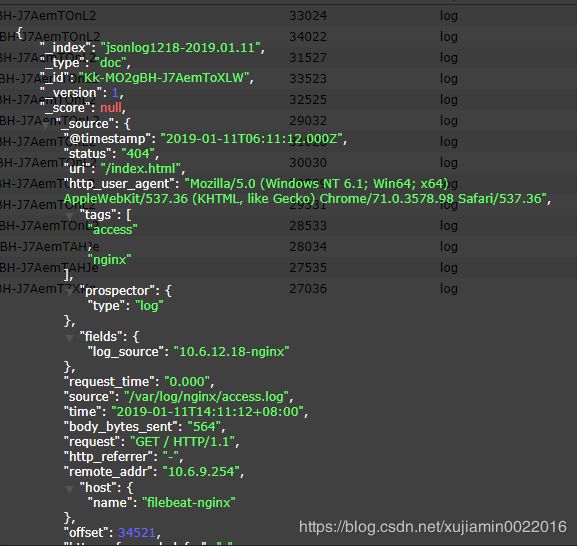The width and height of the screenshot is (577, 546).
Task: Click the time value 2019-01-11T14:11:12+08:00
Action: (x=208, y=412)
